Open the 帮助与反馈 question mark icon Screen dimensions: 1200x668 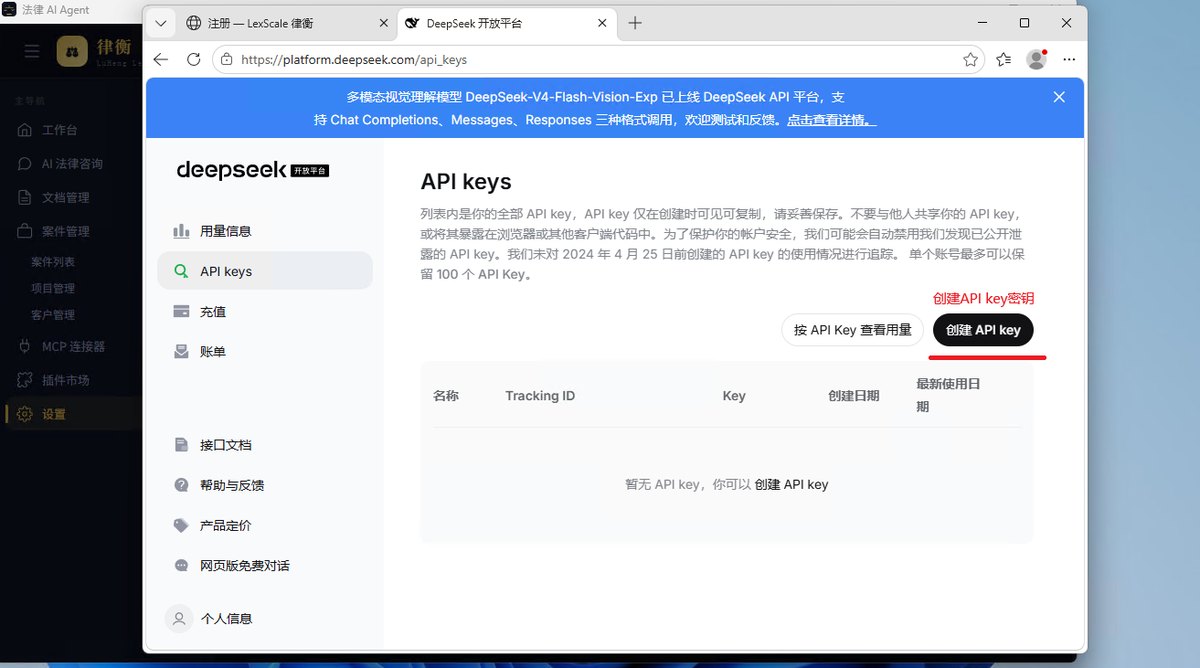point(181,485)
